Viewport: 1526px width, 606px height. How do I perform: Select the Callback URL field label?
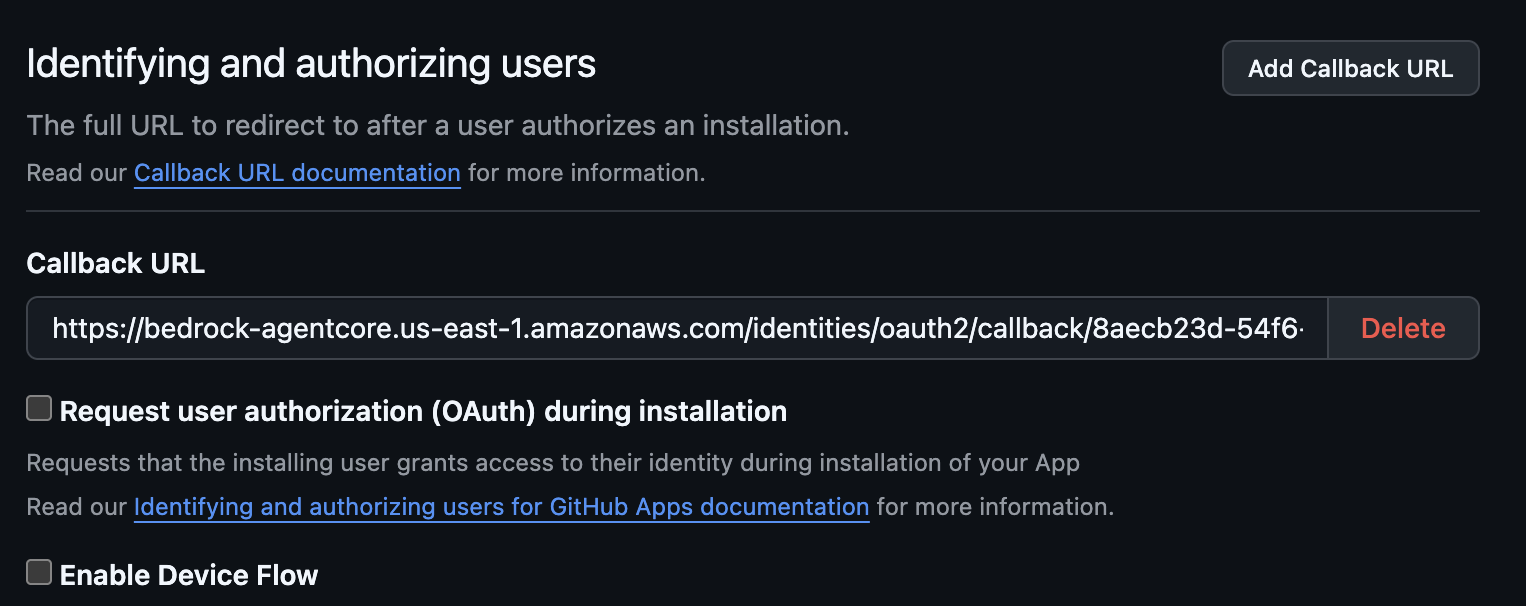click(115, 263)
